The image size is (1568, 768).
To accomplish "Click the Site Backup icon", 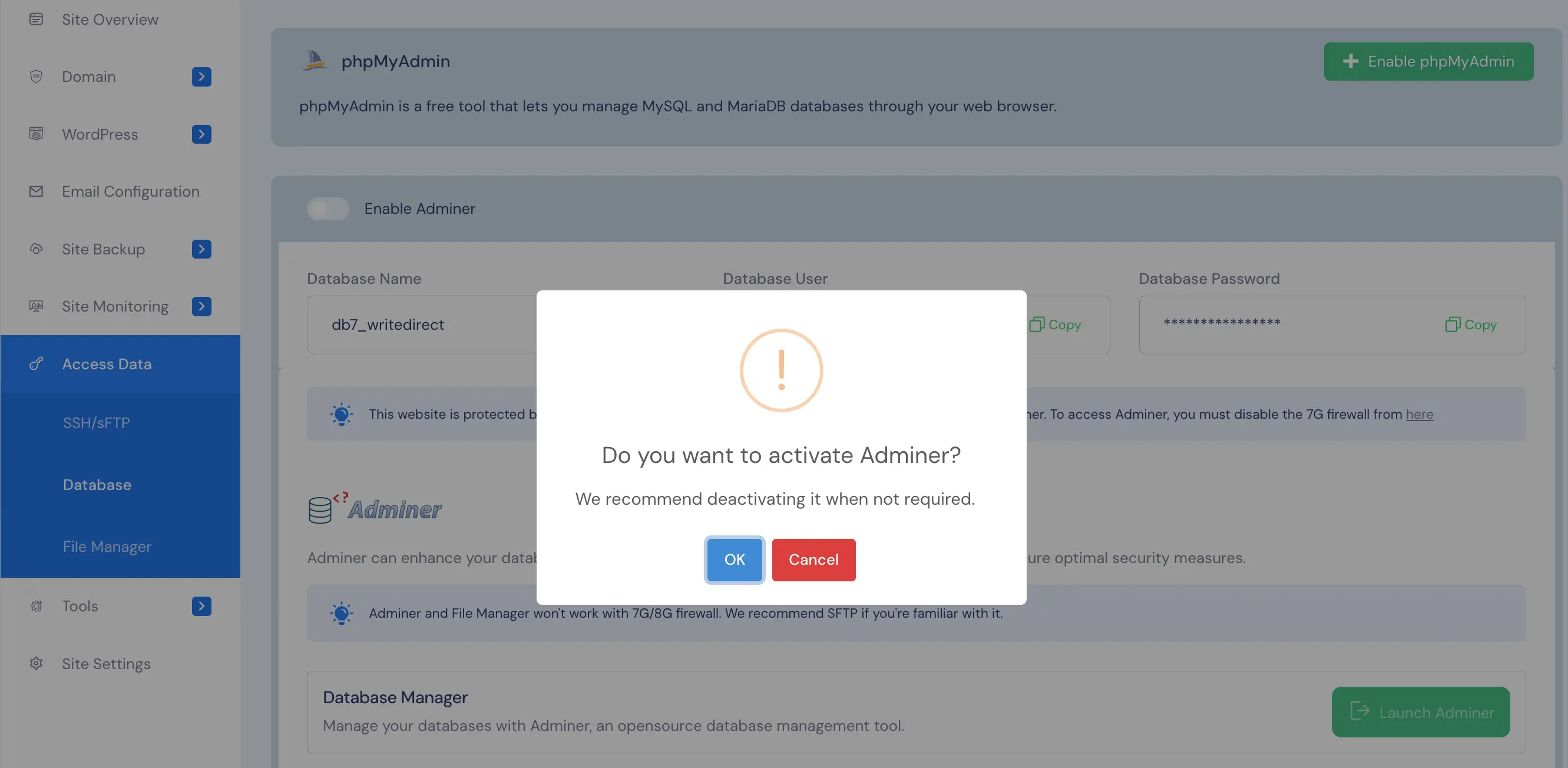I will [x=36, y=249].
